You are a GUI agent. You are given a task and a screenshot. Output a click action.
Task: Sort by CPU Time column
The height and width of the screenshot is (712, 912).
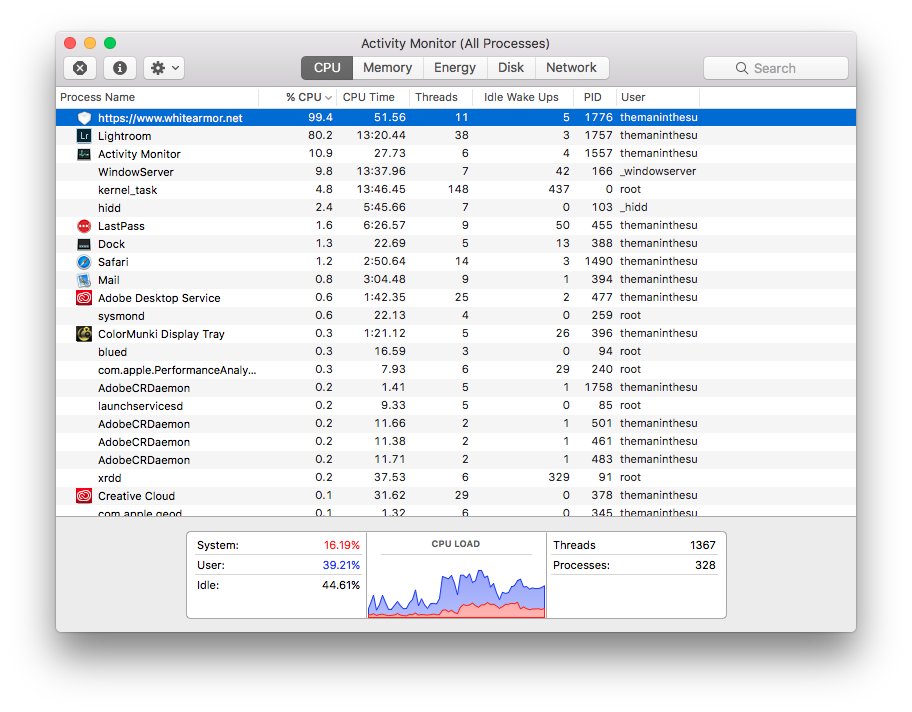[373, 97]
